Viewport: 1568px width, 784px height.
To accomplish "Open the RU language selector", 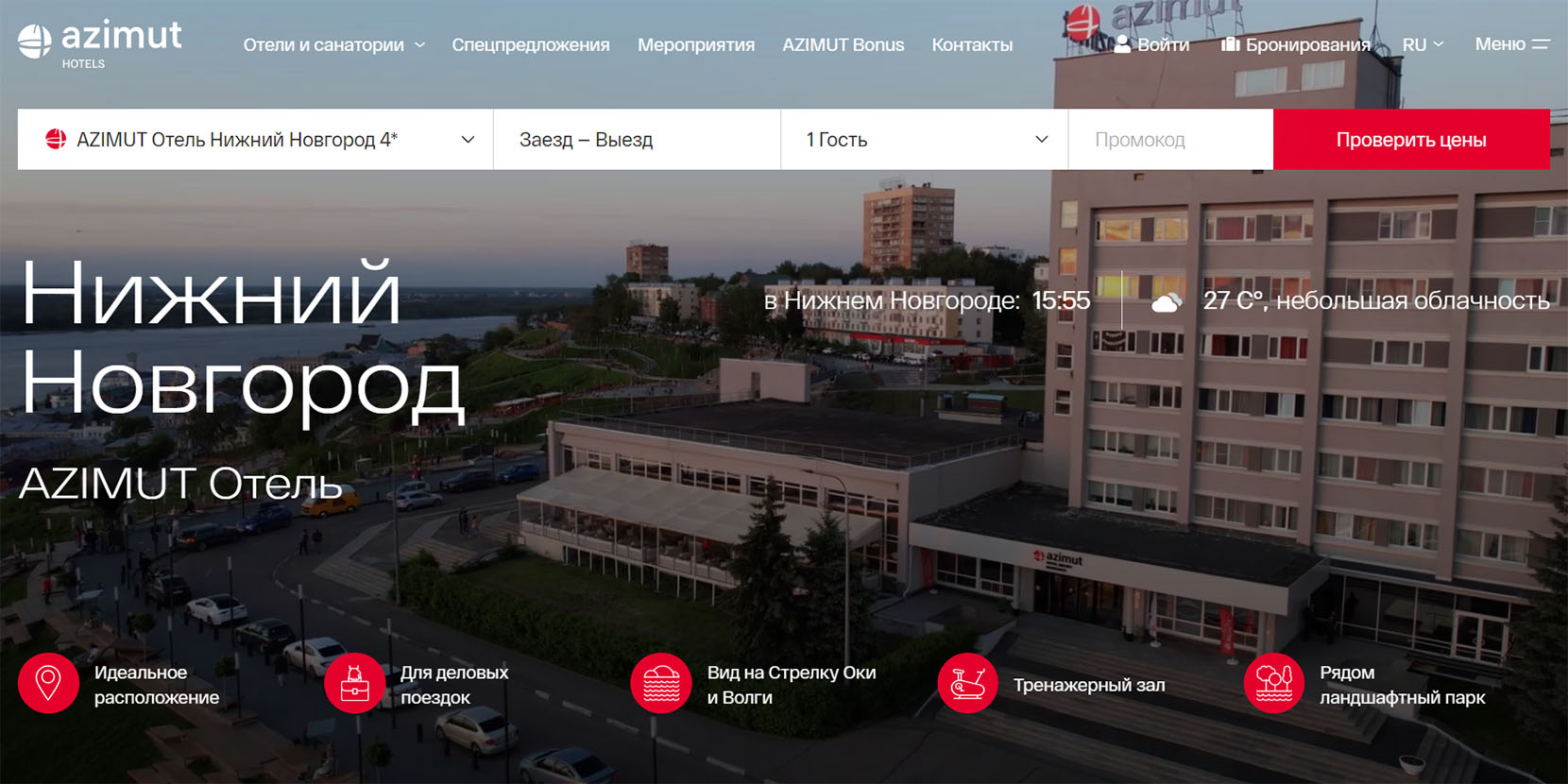I will click(x=1423, y=44).
